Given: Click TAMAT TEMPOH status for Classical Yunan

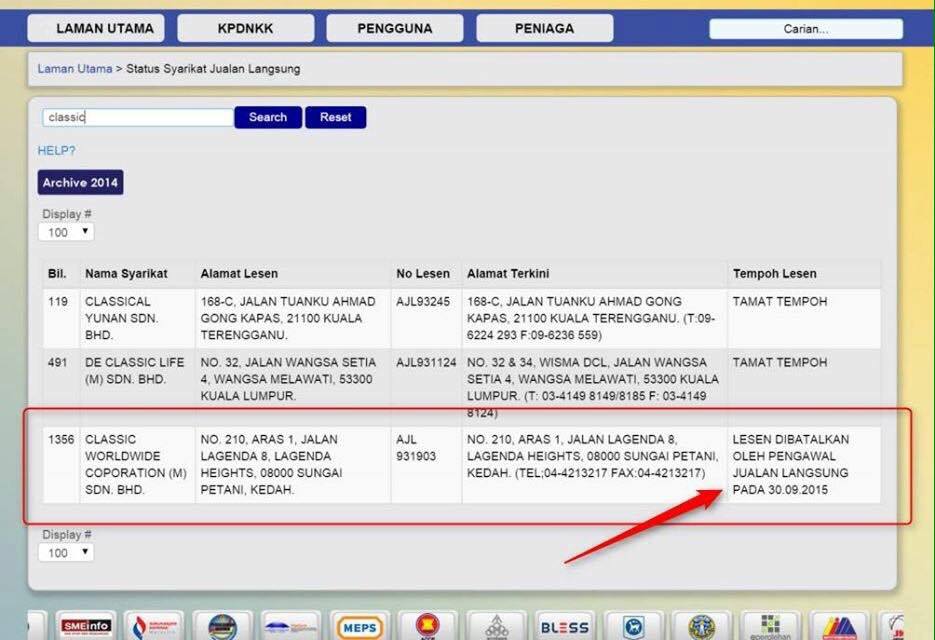Looking at the screenshot, I should point(780,302).
